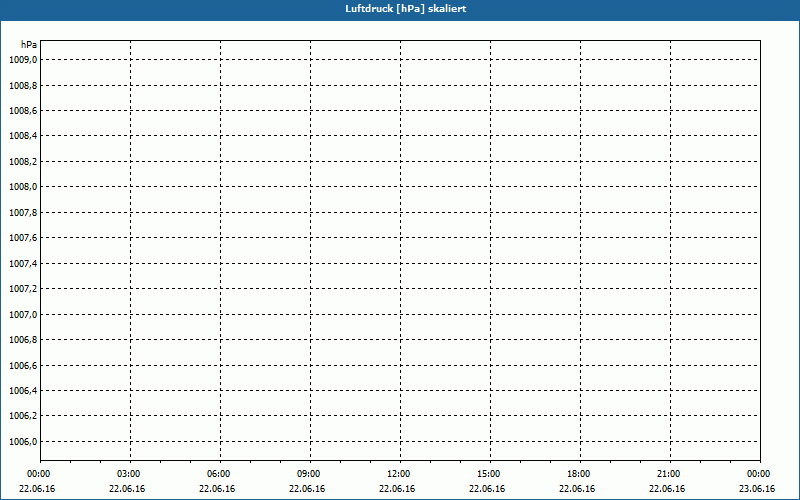
Task: Select the 1007,8 y-axis label
Action: point(23,212)
